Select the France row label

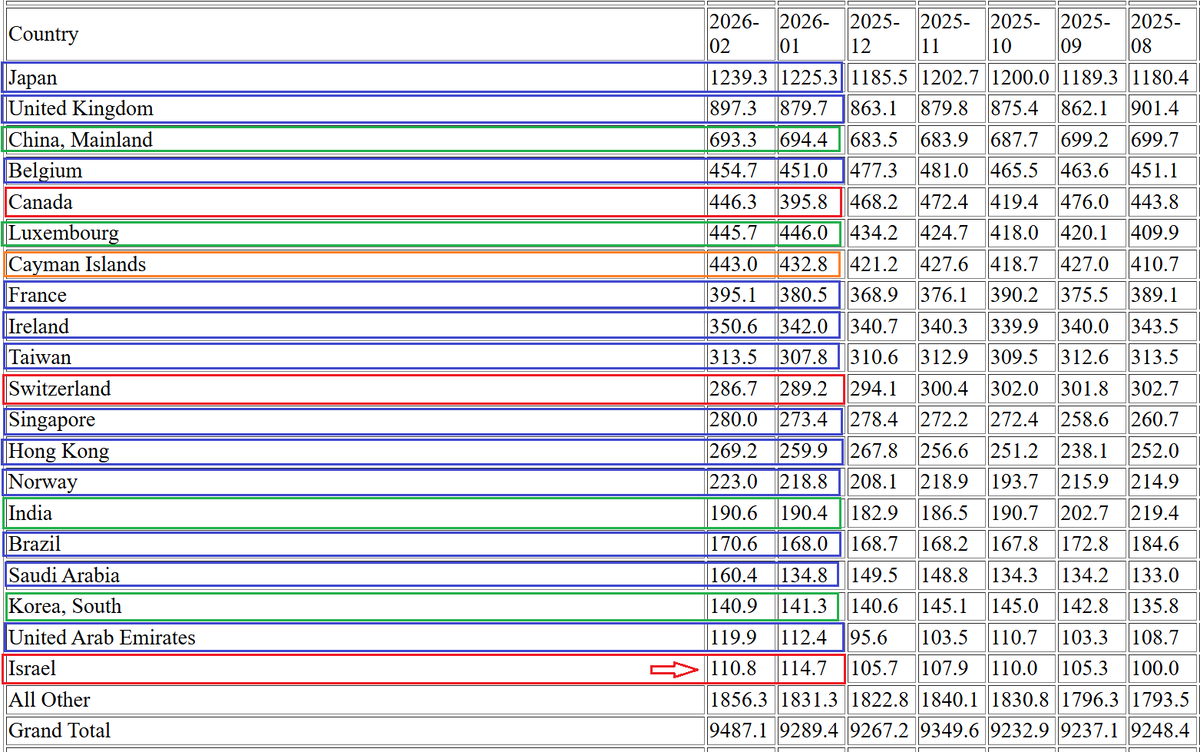[37, 295]
